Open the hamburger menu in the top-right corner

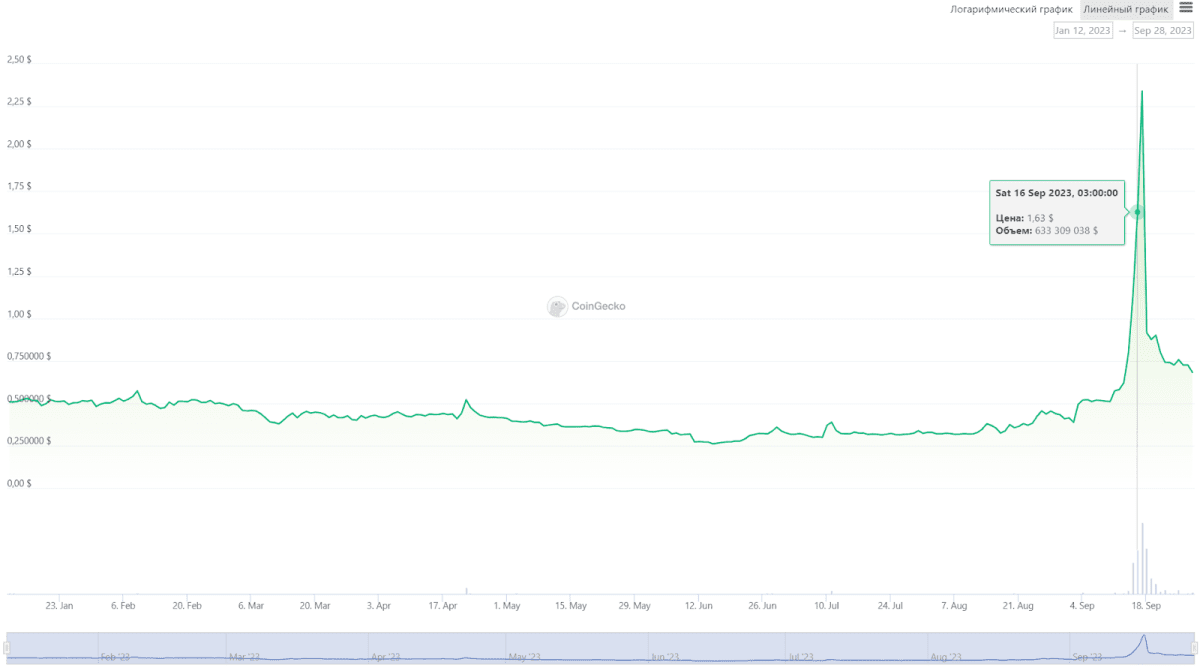1188,9
